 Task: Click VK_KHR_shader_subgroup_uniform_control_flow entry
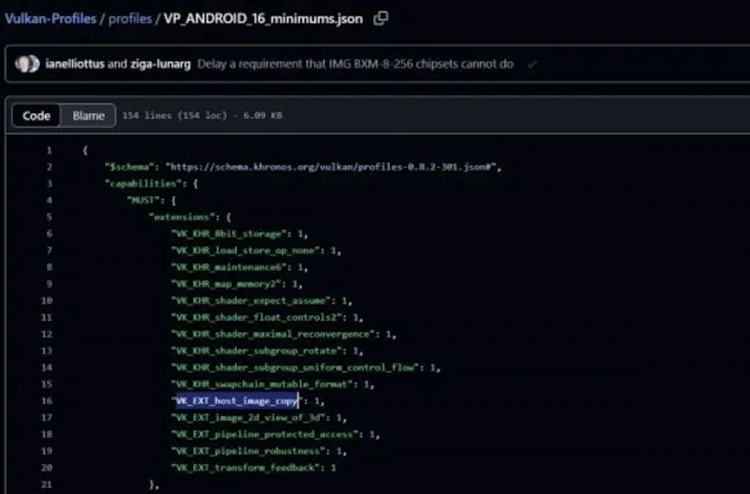297,368
